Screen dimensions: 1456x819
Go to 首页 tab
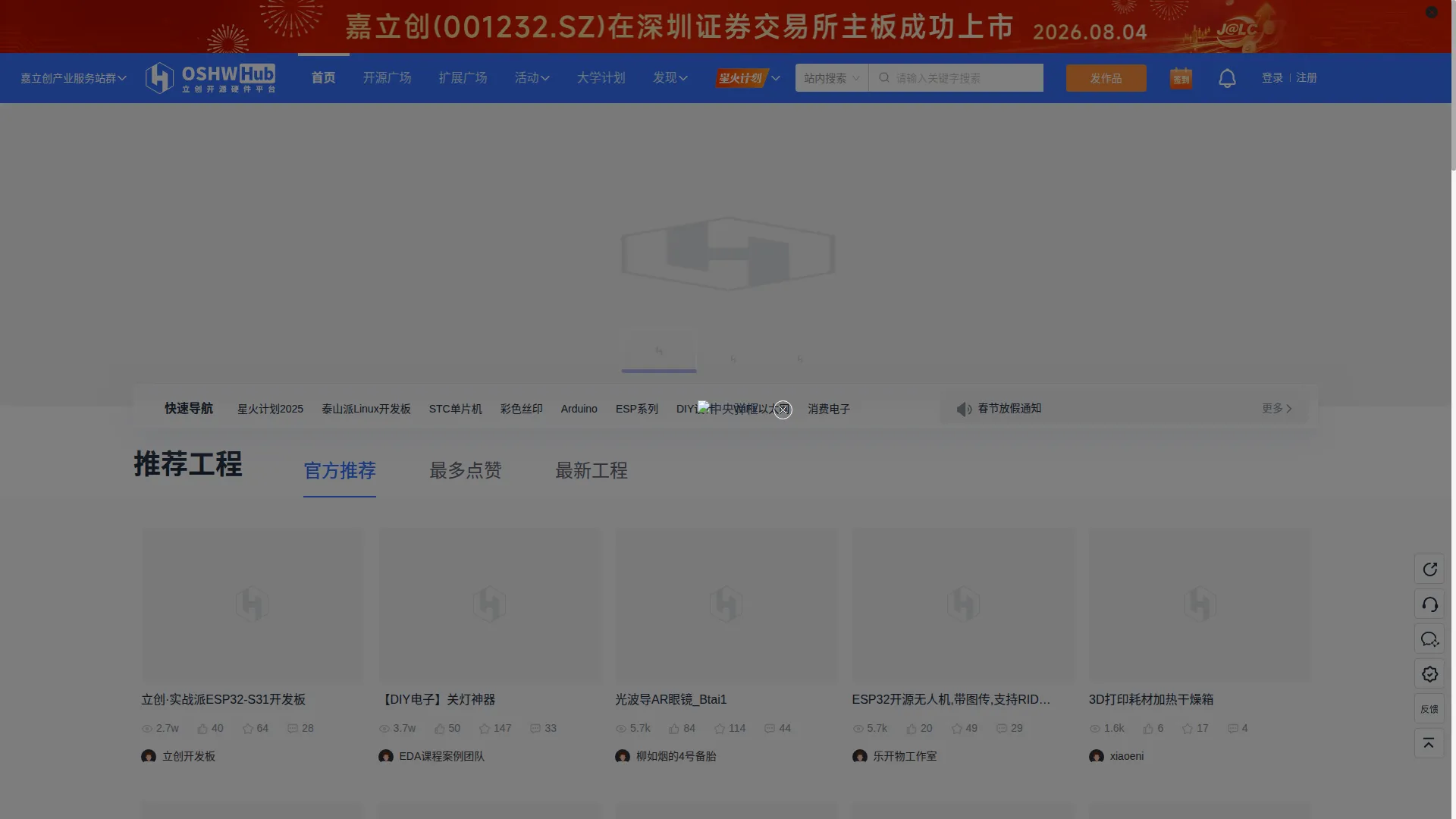tap(324, 78)
